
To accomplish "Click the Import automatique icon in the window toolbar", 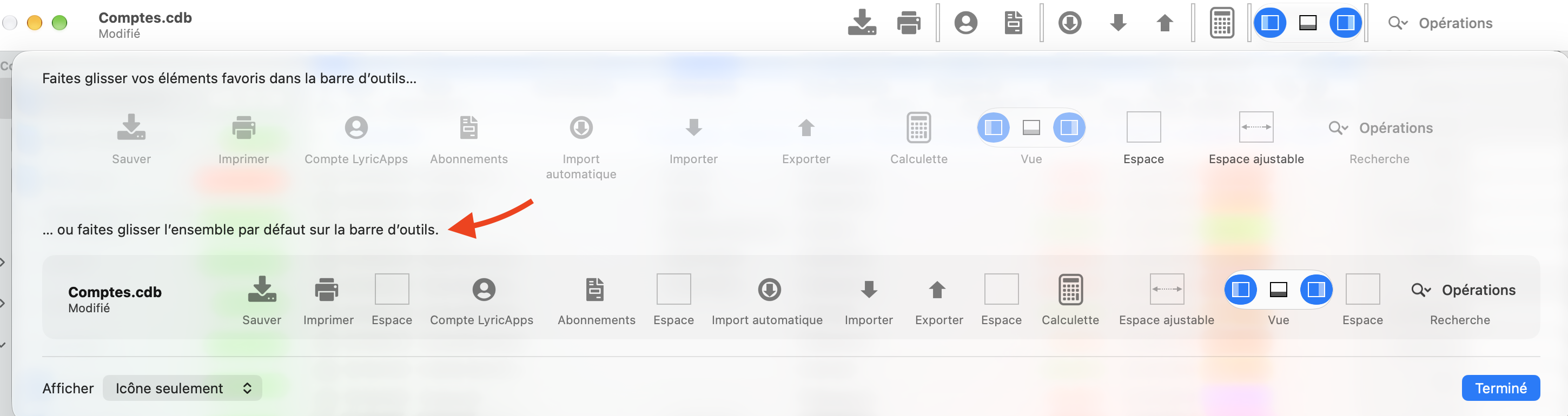I will click(x=1069, y=23).
